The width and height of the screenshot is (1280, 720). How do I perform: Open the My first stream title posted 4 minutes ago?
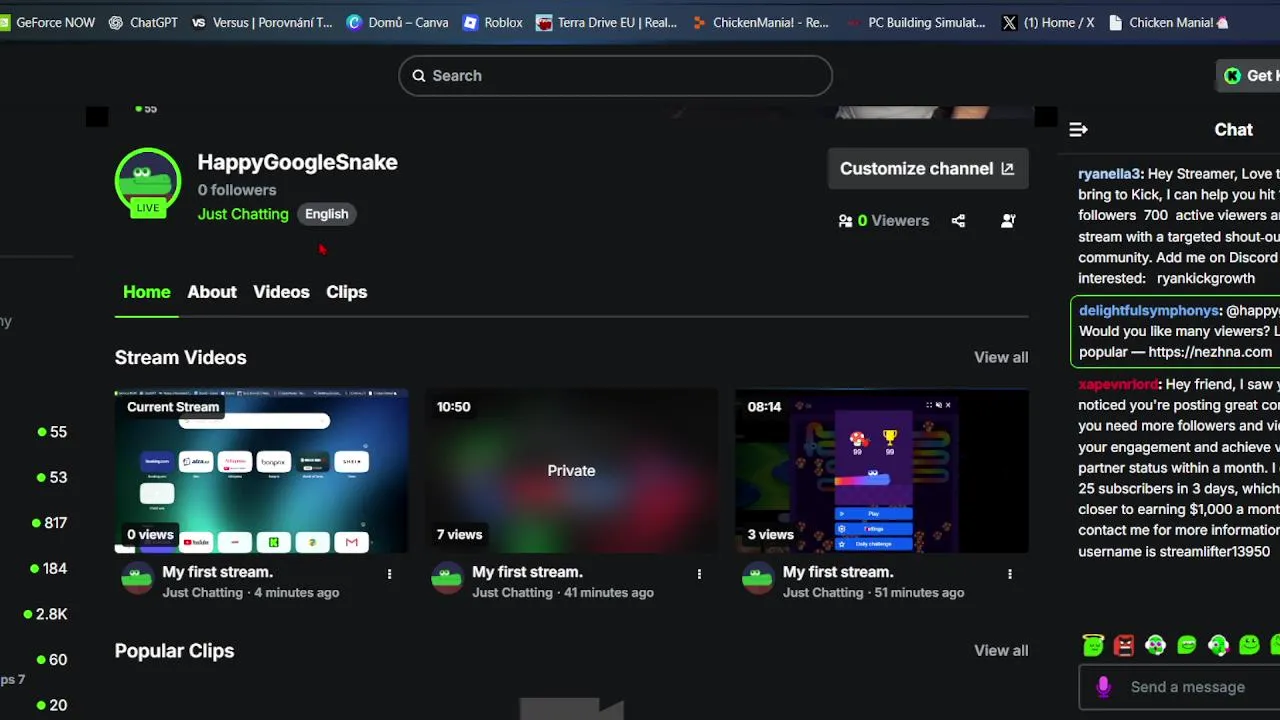click(218, 572)
